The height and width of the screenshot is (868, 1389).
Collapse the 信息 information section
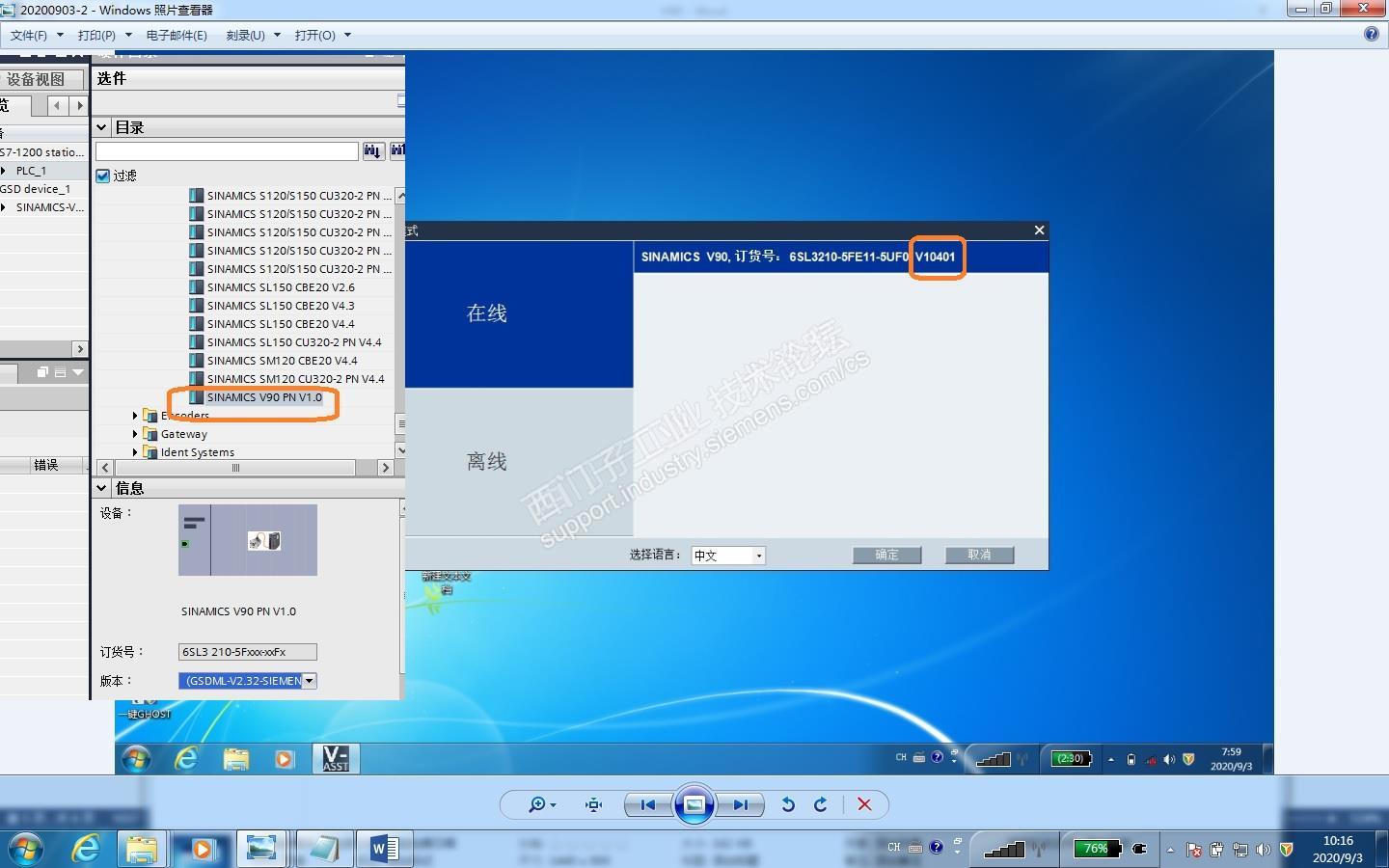(x=101, y=488)
